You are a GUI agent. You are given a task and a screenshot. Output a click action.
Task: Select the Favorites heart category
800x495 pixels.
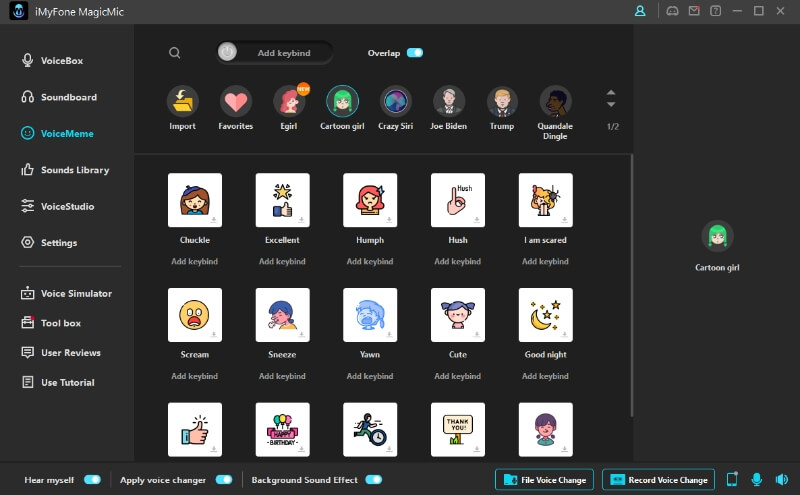point(236,101)
